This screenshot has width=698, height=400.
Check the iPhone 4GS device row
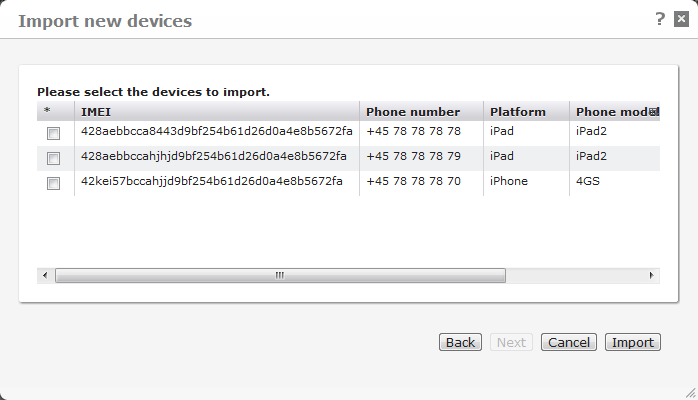click(x=54, y=183)
